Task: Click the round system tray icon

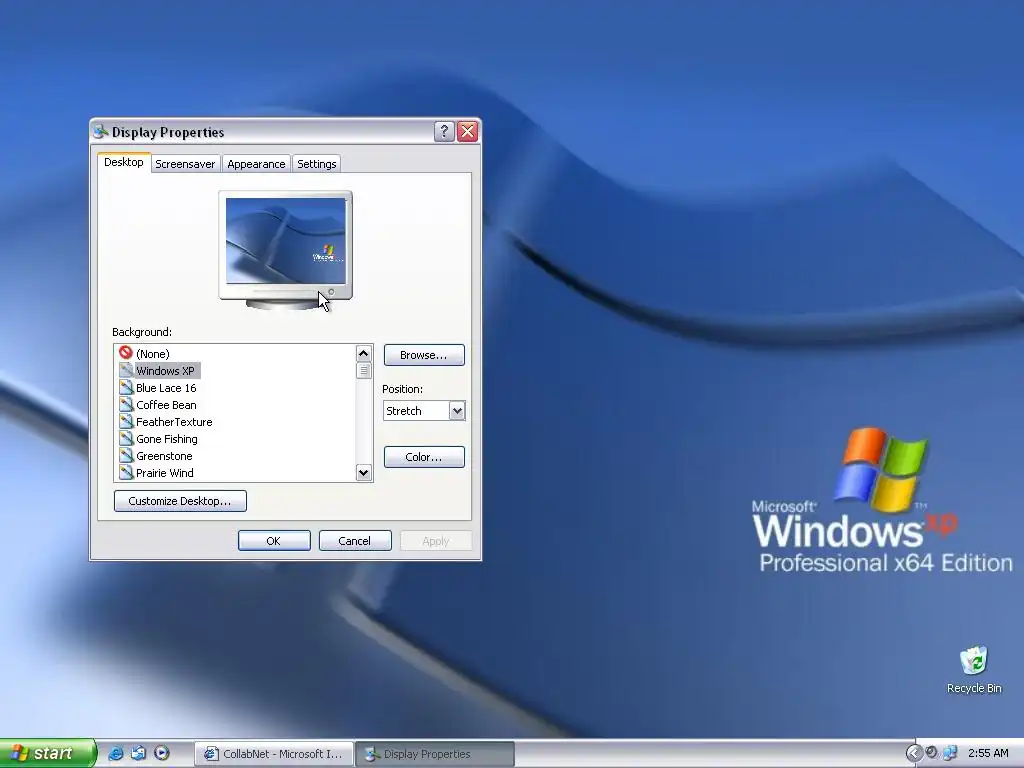Action: (x=932, y=753)
